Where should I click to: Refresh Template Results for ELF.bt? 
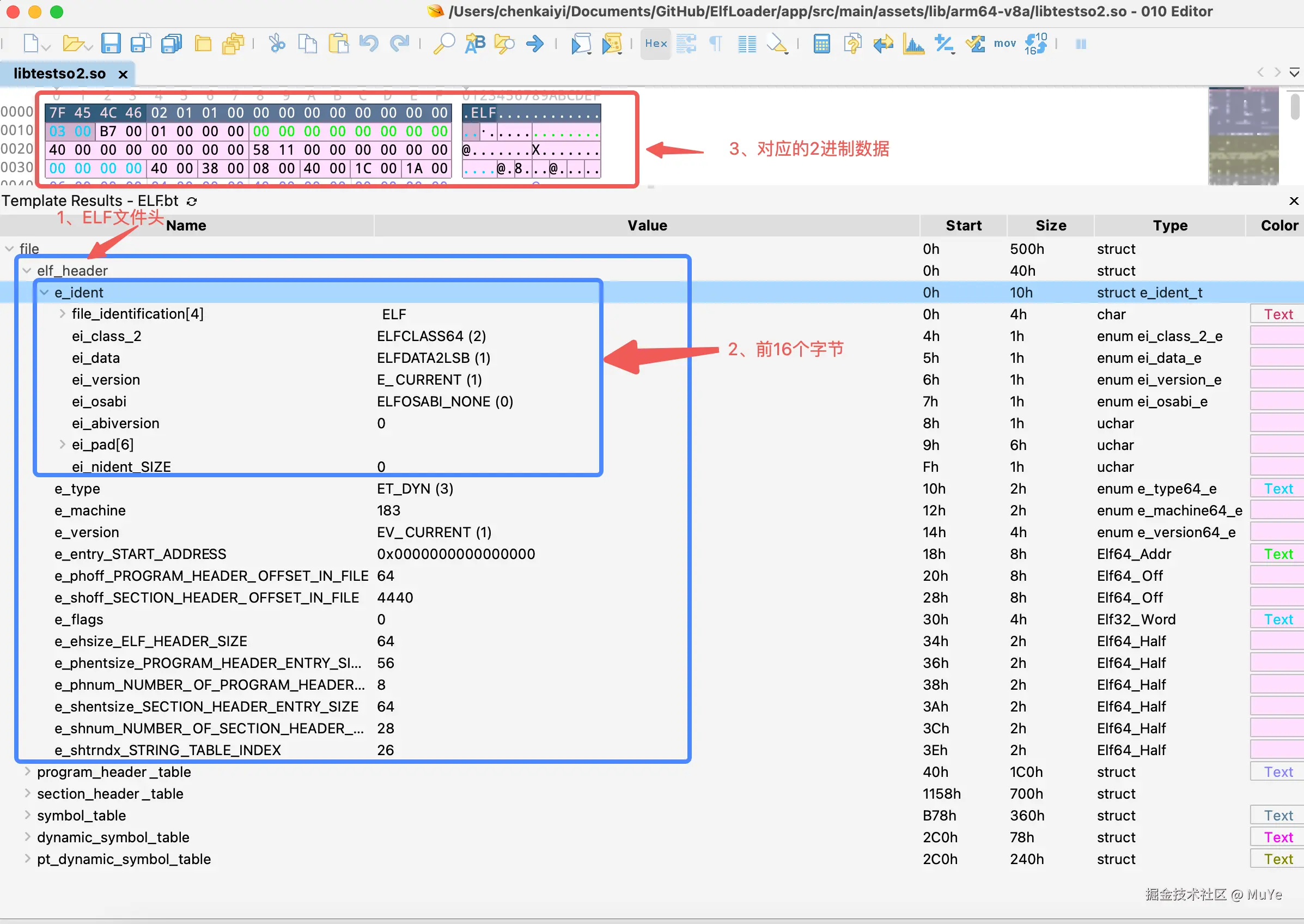click(x=192, y=202)
